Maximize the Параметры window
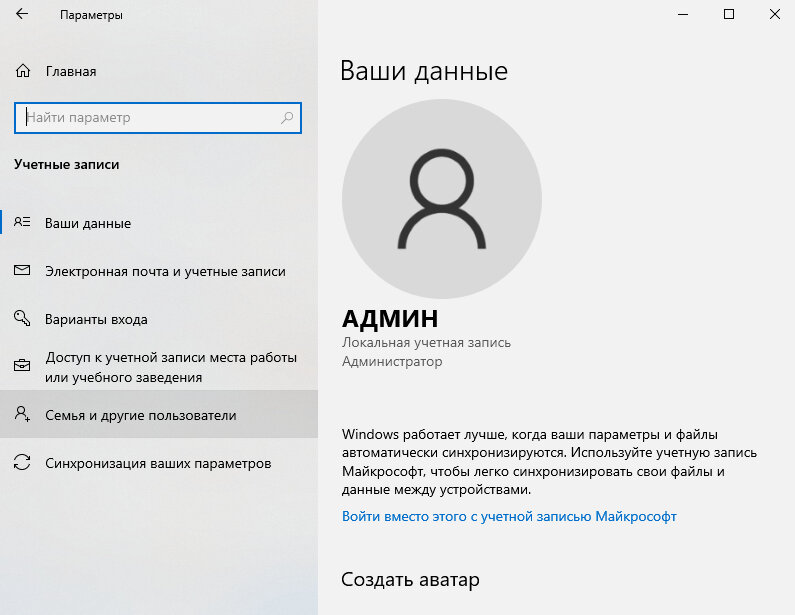 pyautogui.click(x=729, y=14)
